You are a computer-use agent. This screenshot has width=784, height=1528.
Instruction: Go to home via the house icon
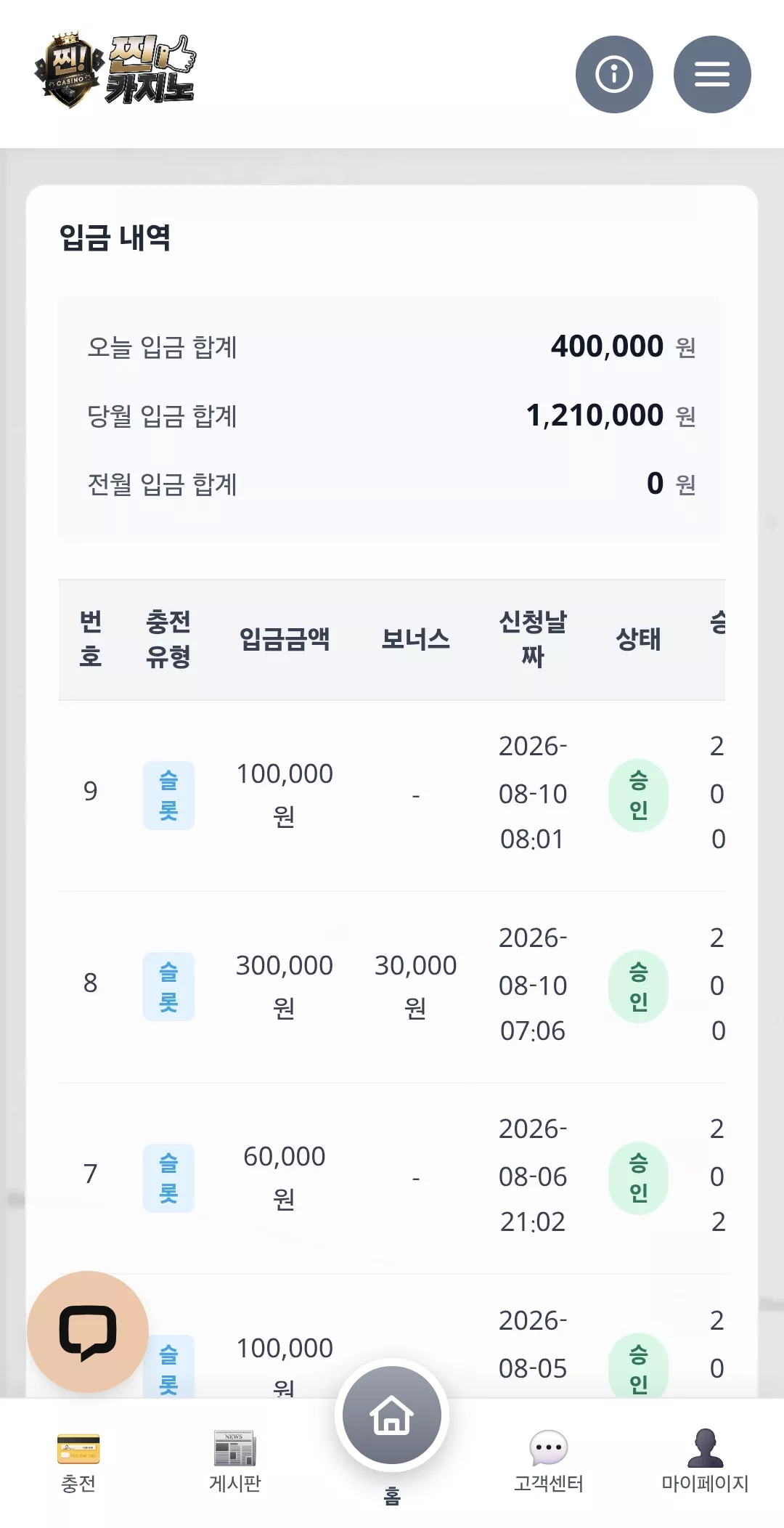(x=392, y=1415)
